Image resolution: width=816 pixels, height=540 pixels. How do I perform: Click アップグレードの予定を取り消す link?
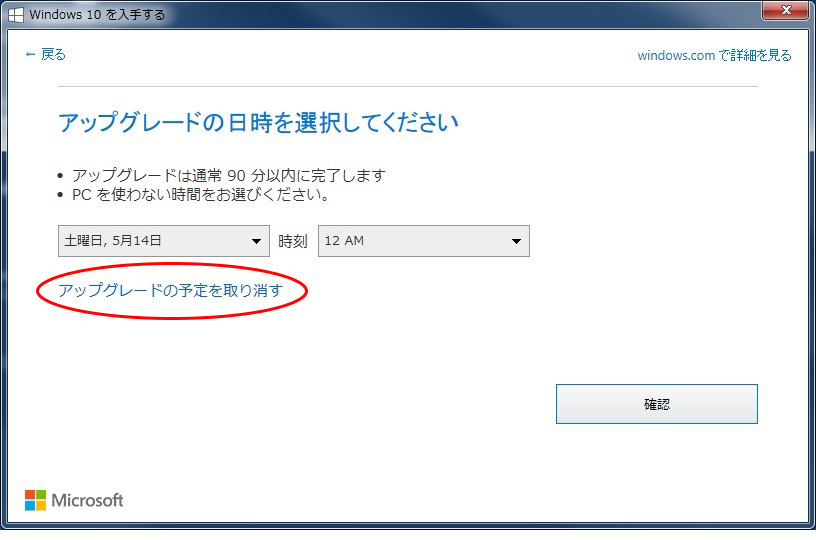pyautogui.click(x=171, y=290)
